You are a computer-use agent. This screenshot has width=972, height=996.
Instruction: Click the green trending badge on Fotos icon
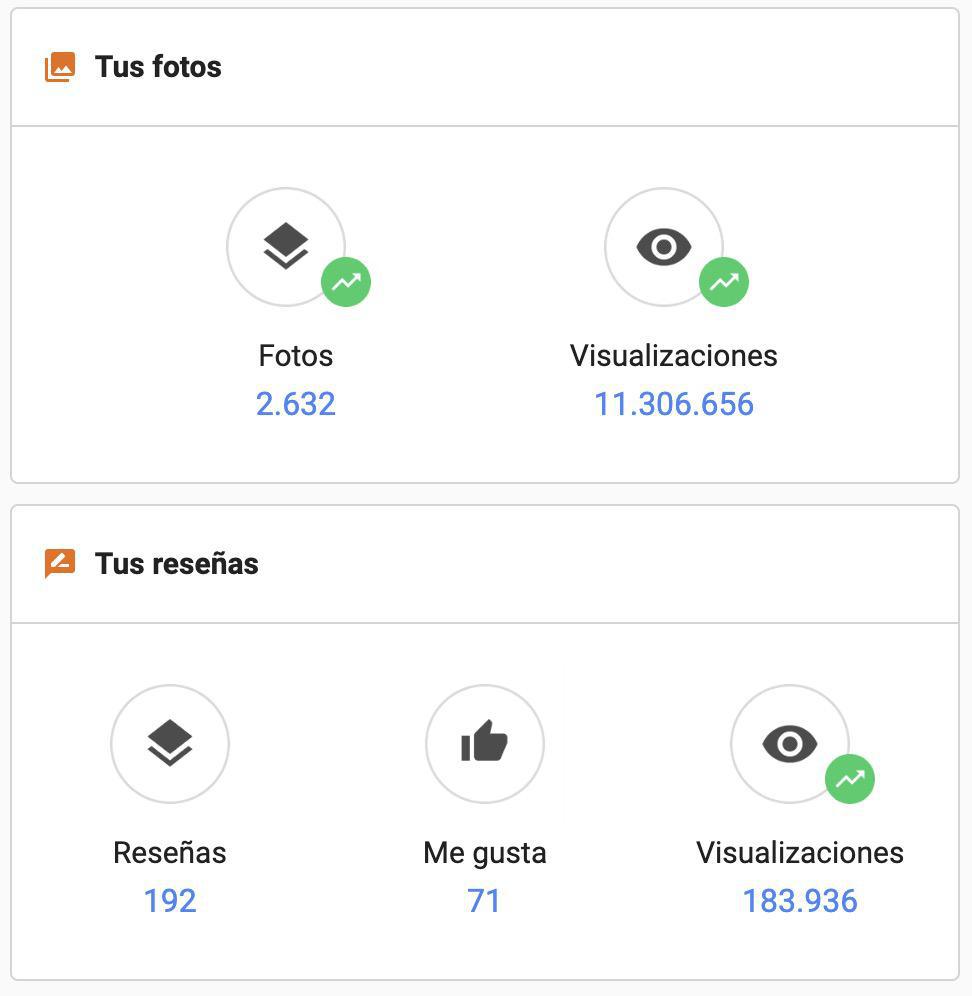pyautogui.click(x=346, y=282)
